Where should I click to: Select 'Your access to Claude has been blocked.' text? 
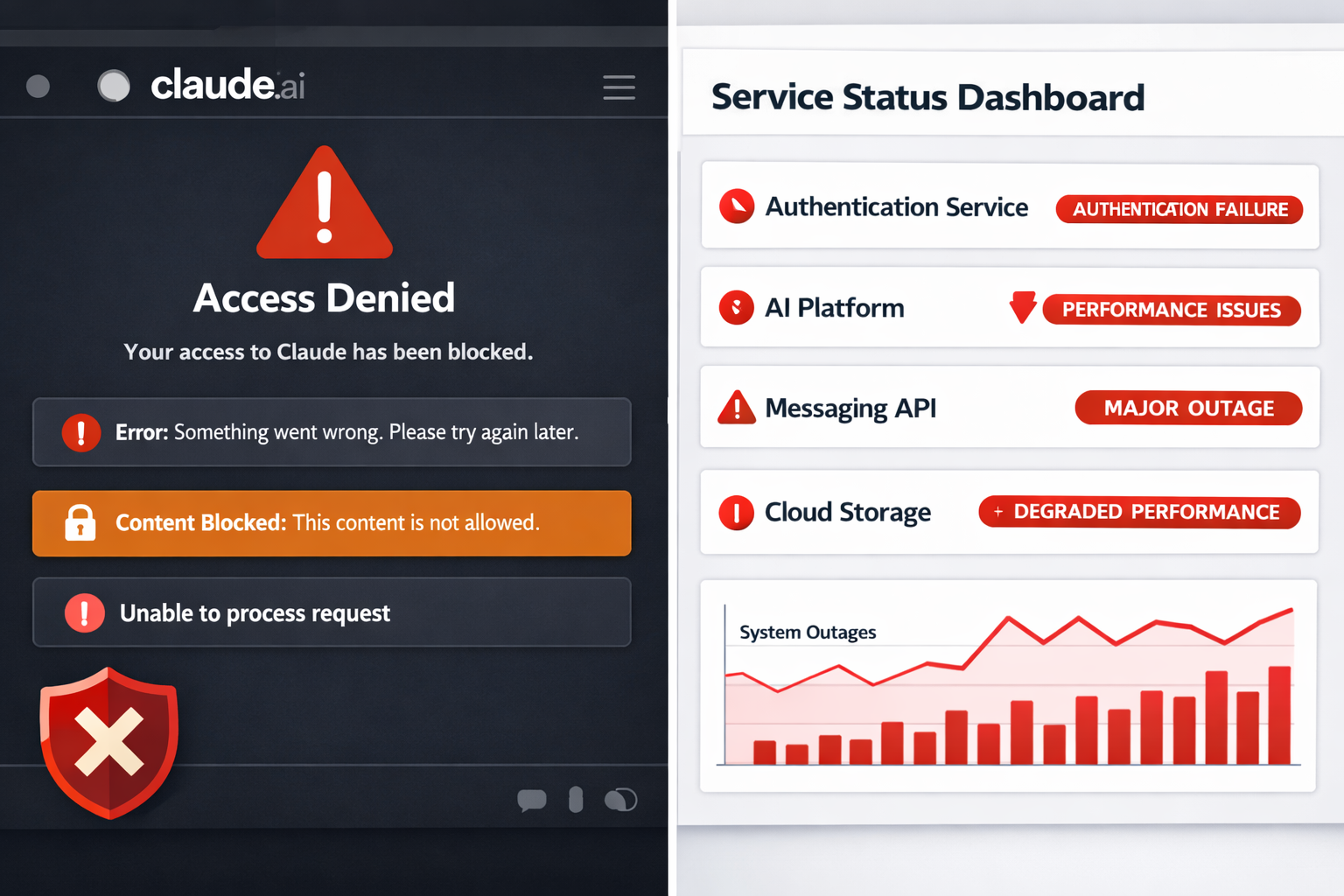click(x=328, y=352)
